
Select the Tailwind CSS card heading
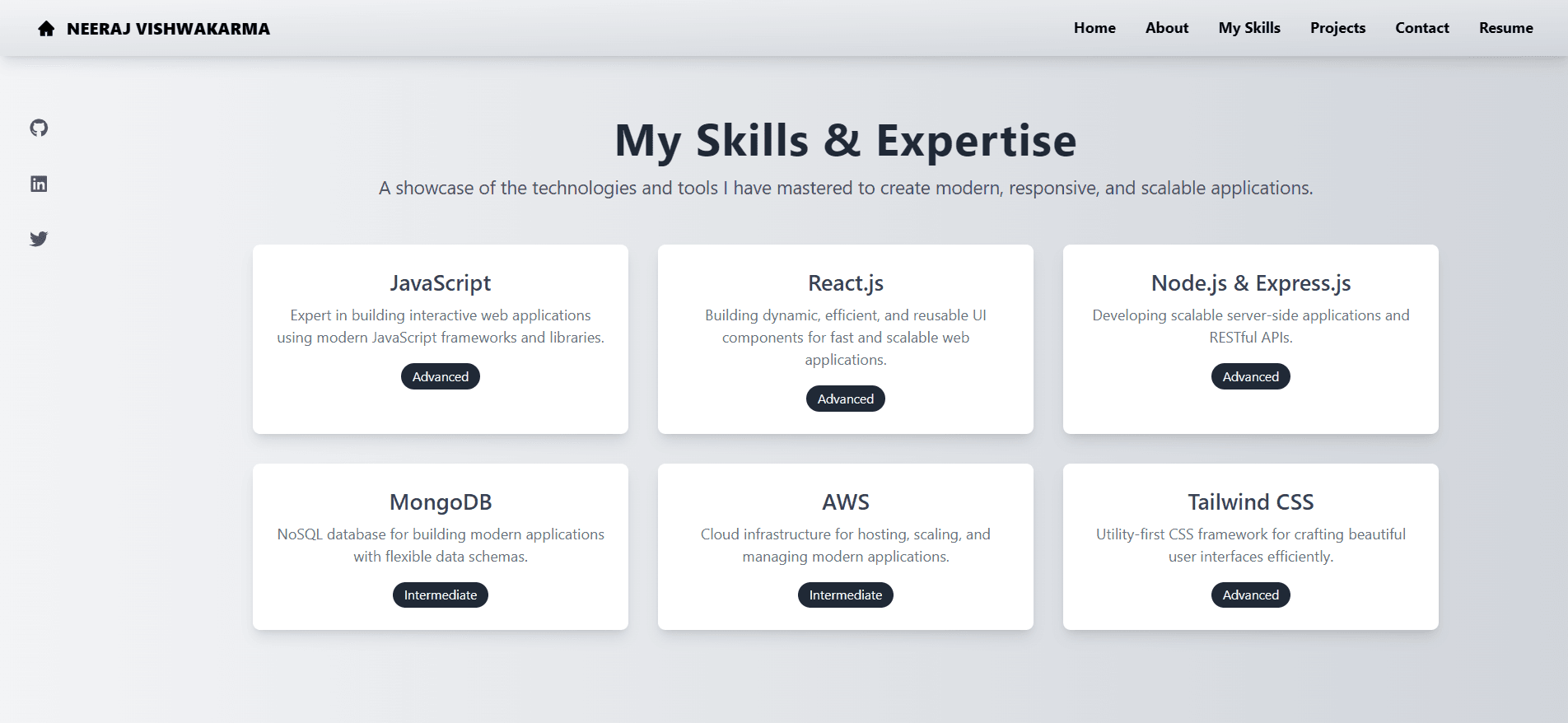pos(1251,502)
